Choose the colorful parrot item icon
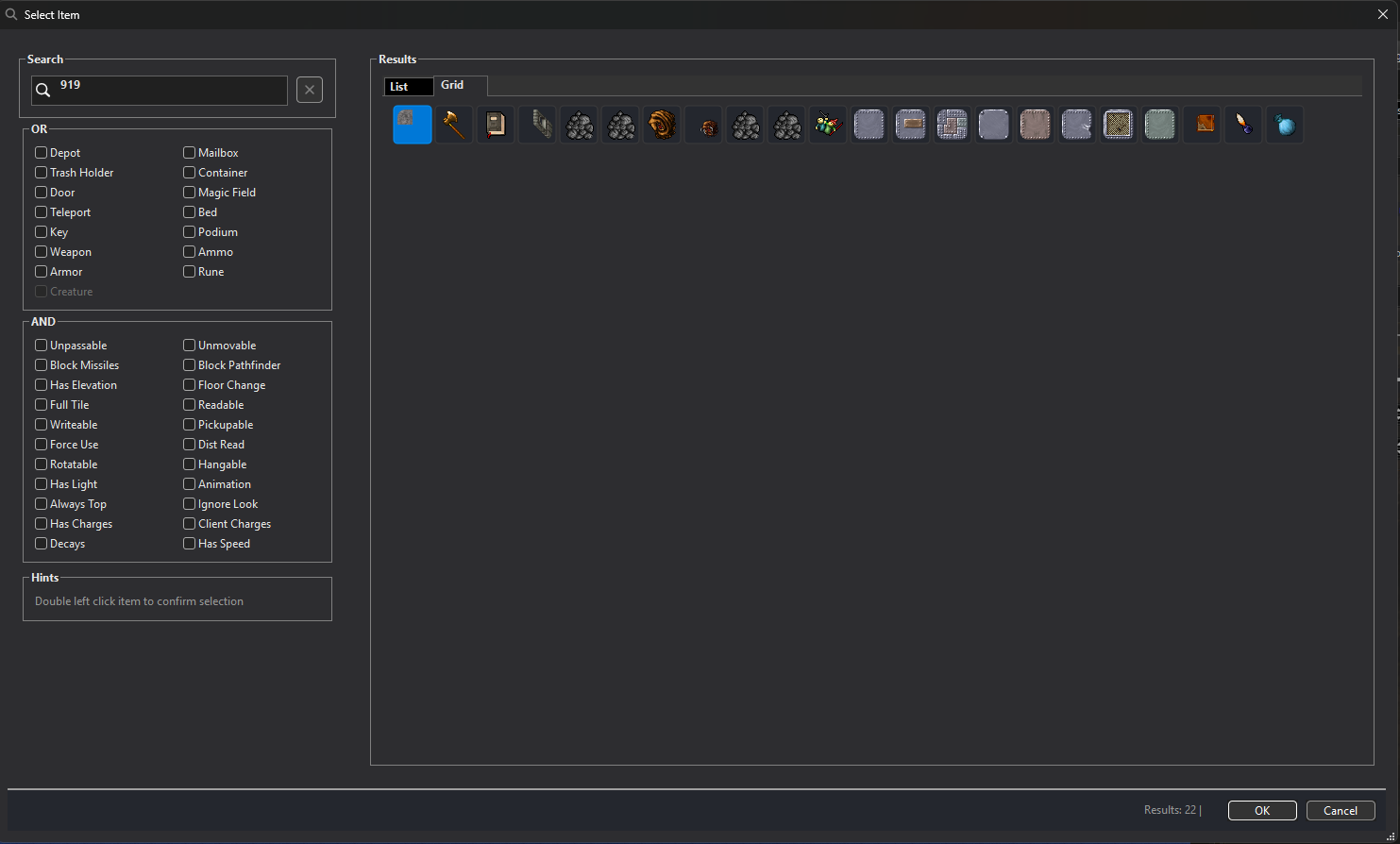1400x844 pixels. pos(828,125)
